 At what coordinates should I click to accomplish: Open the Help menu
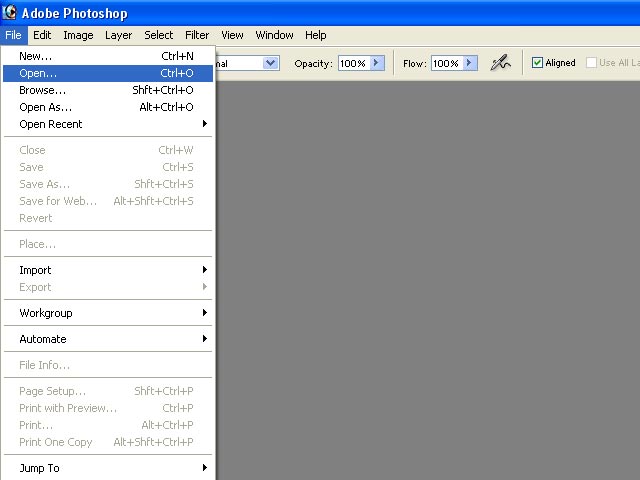[316, 35]
